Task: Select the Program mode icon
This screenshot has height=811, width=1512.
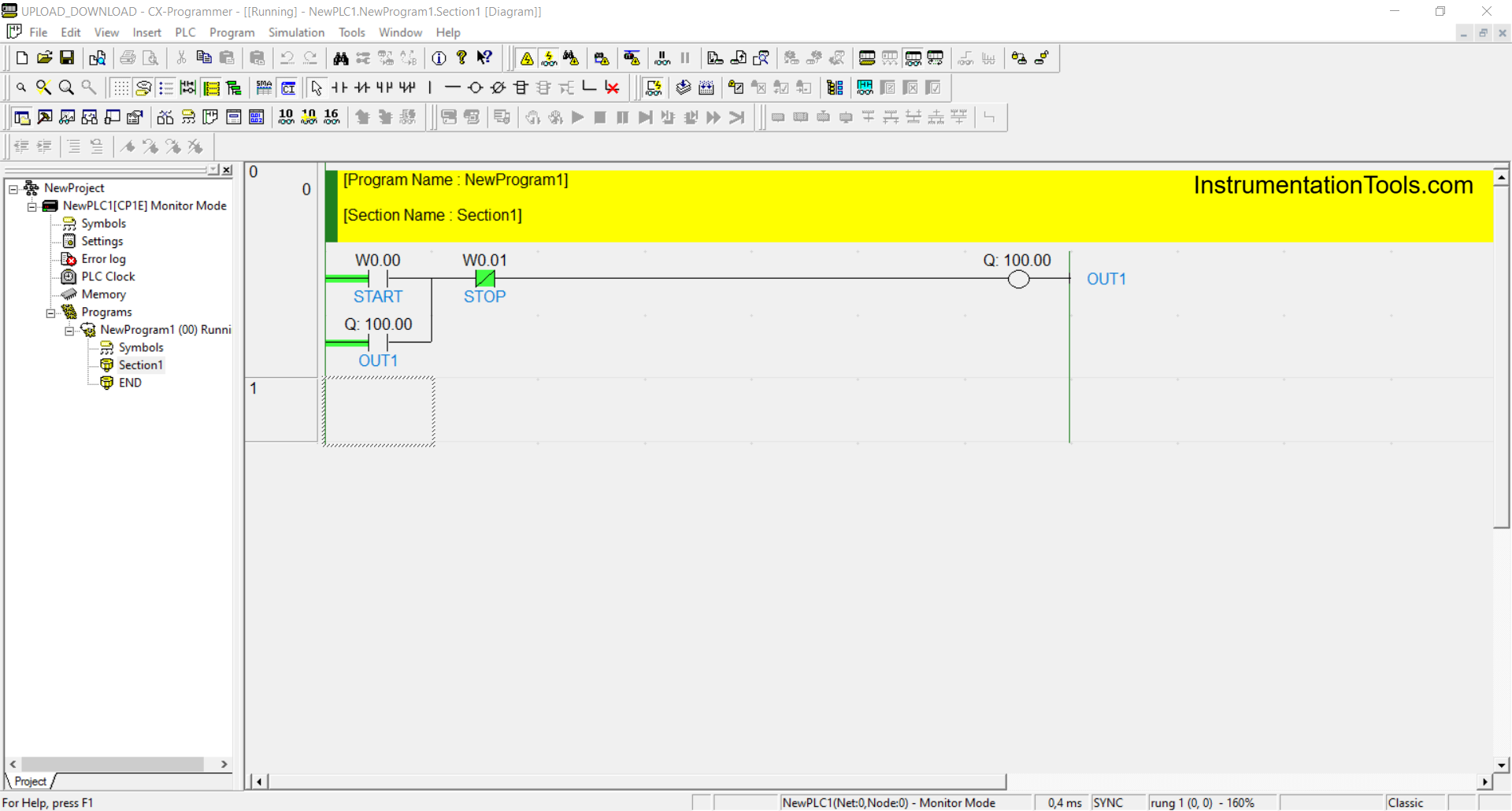Action: (x=867, y=57)
